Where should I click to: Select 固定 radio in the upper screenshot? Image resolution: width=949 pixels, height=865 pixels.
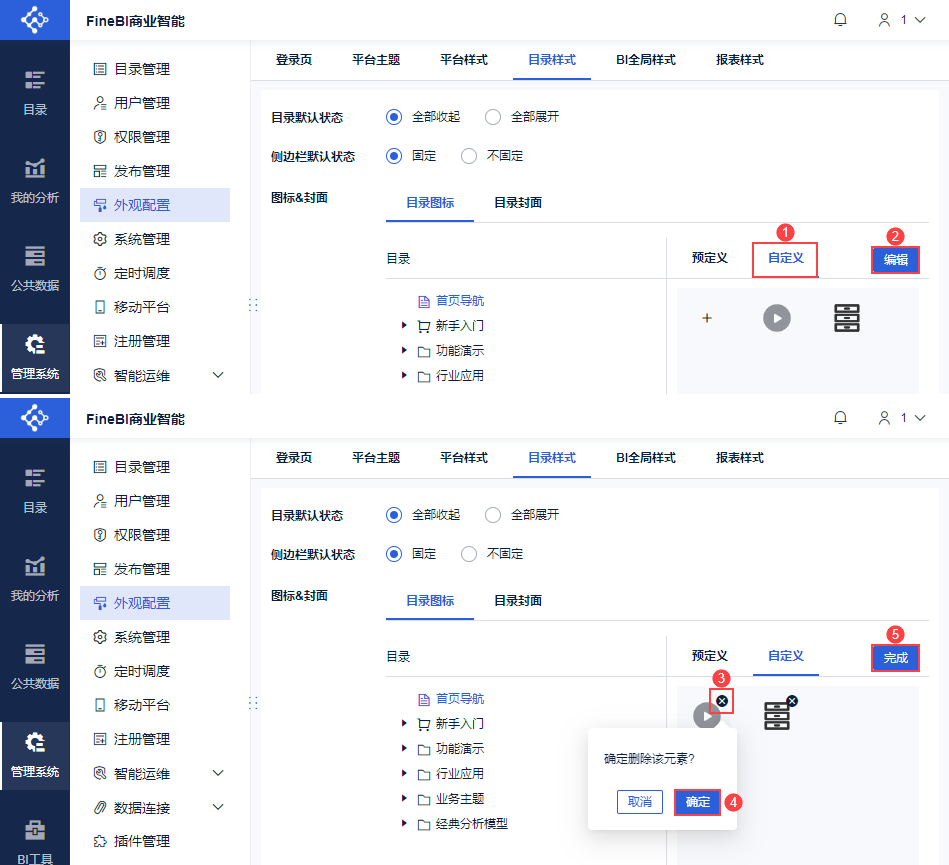click(393, 156)
